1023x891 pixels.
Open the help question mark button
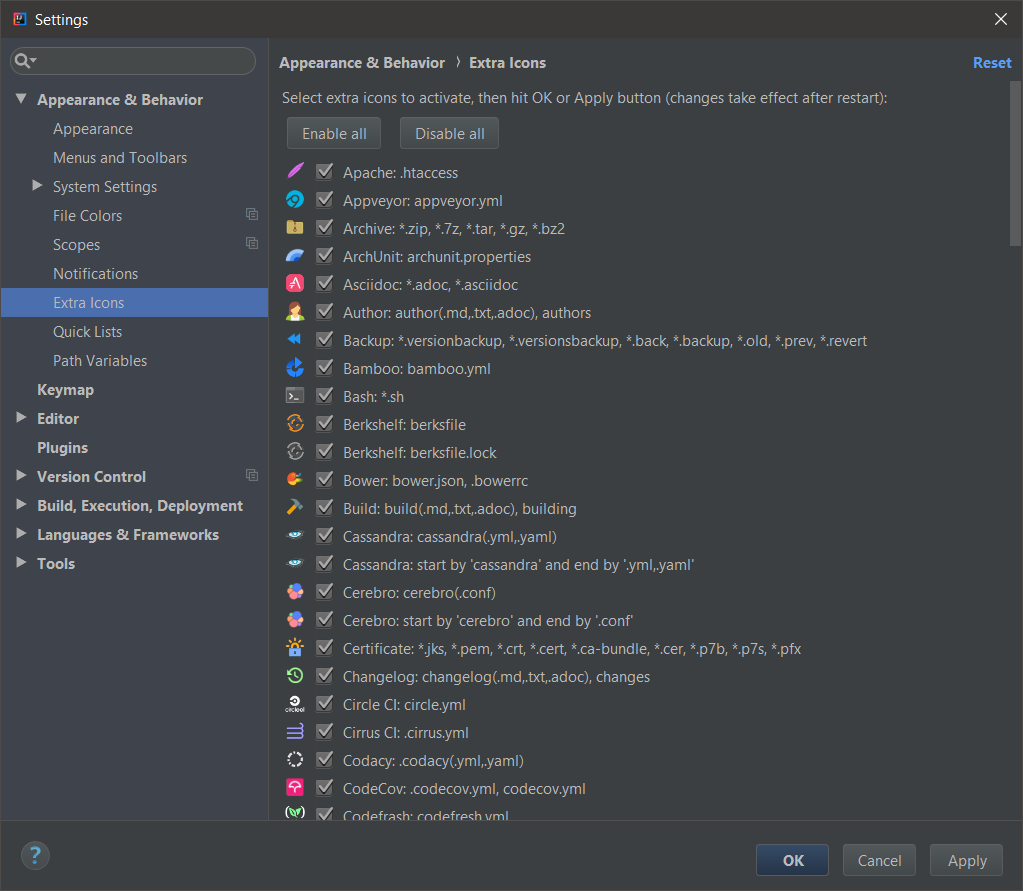35,855
